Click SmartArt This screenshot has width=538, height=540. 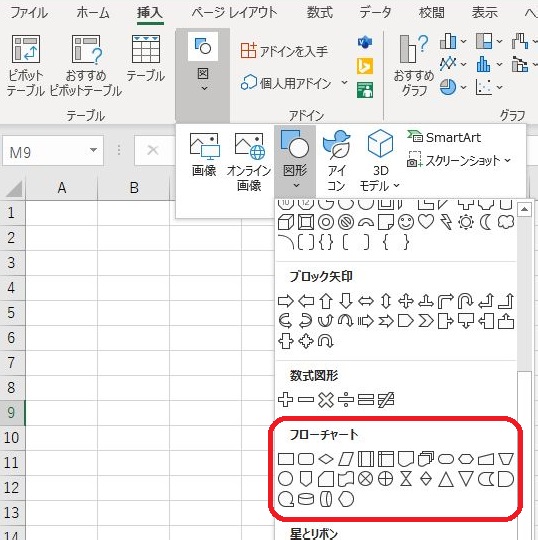(x=444, y=137)
